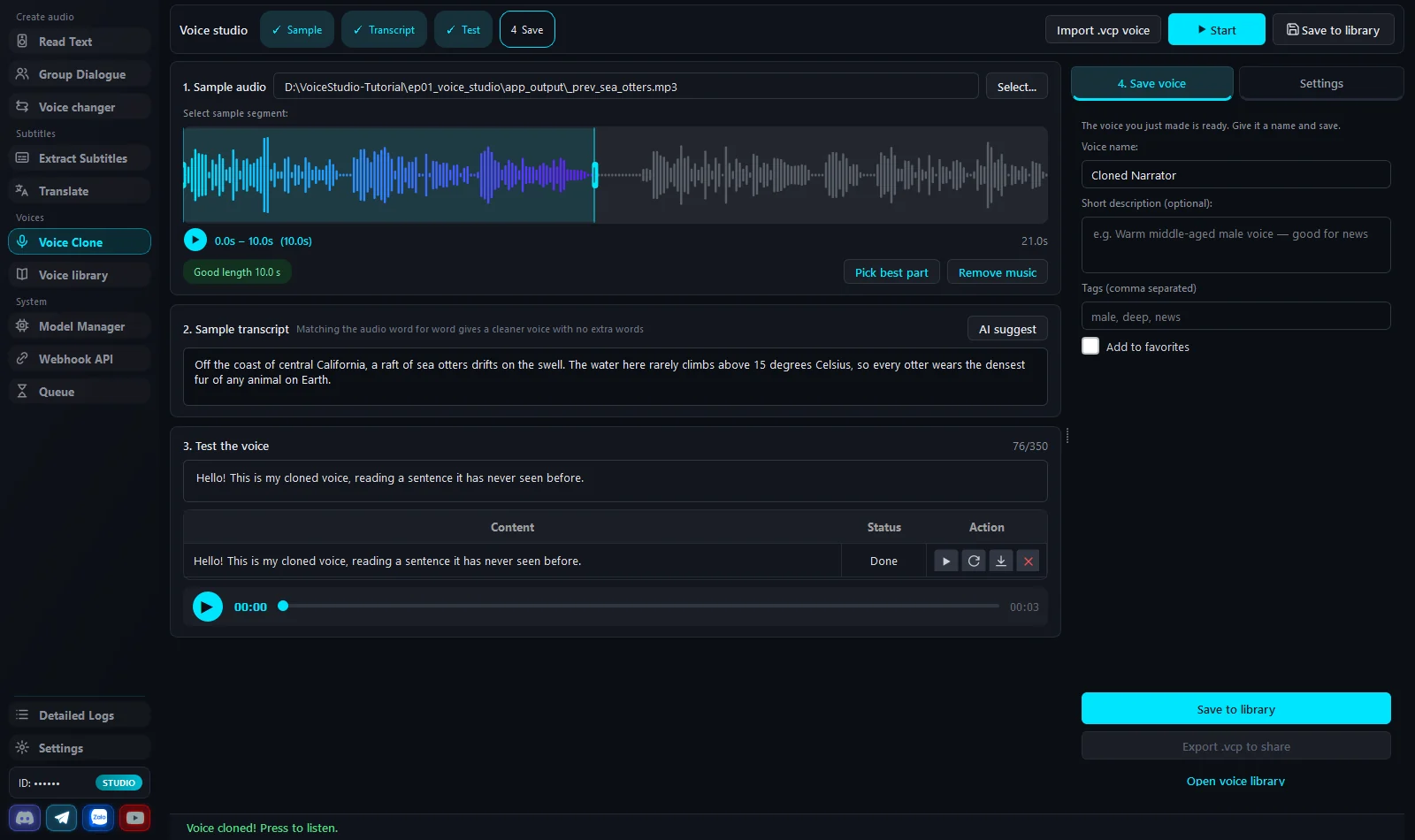Open Extract Subtitles
Viewport: 1415px width, 840px height.
click(80, 158)
